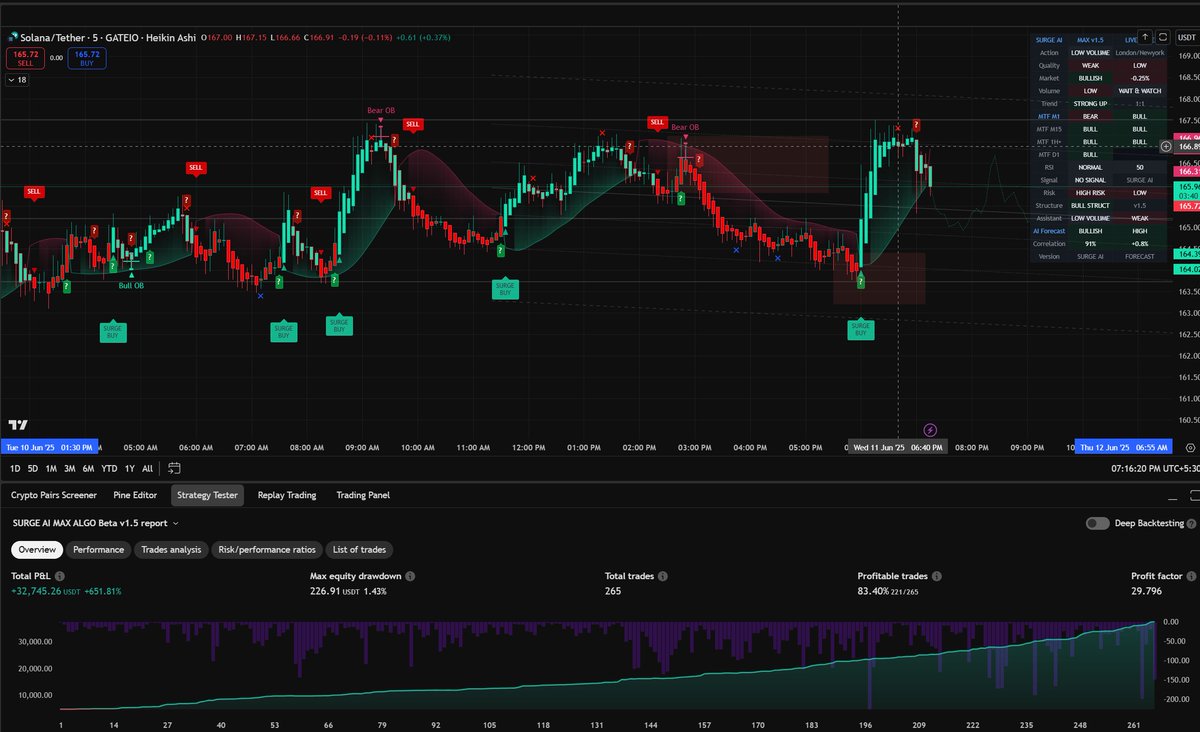This screenshot has width=1200, height=732.
Task: Select the Performance report tab
Action: pos(99,549)
